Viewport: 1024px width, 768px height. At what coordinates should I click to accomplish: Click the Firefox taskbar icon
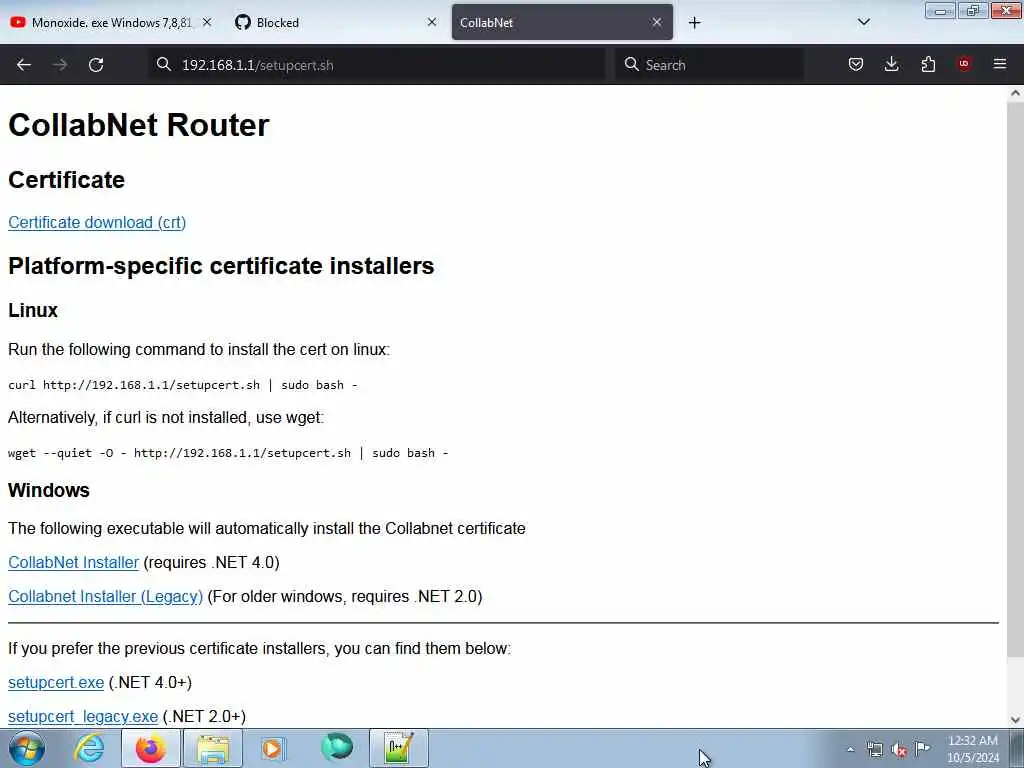150,748
